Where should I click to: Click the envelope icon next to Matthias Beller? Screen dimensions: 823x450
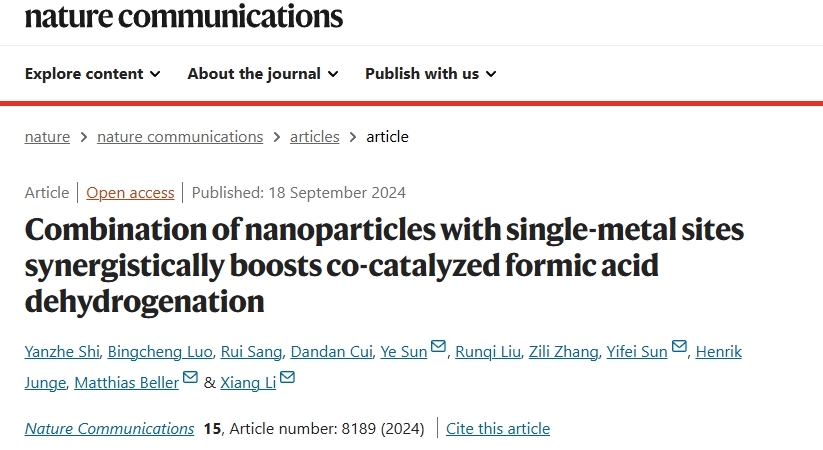pos(190,377)
